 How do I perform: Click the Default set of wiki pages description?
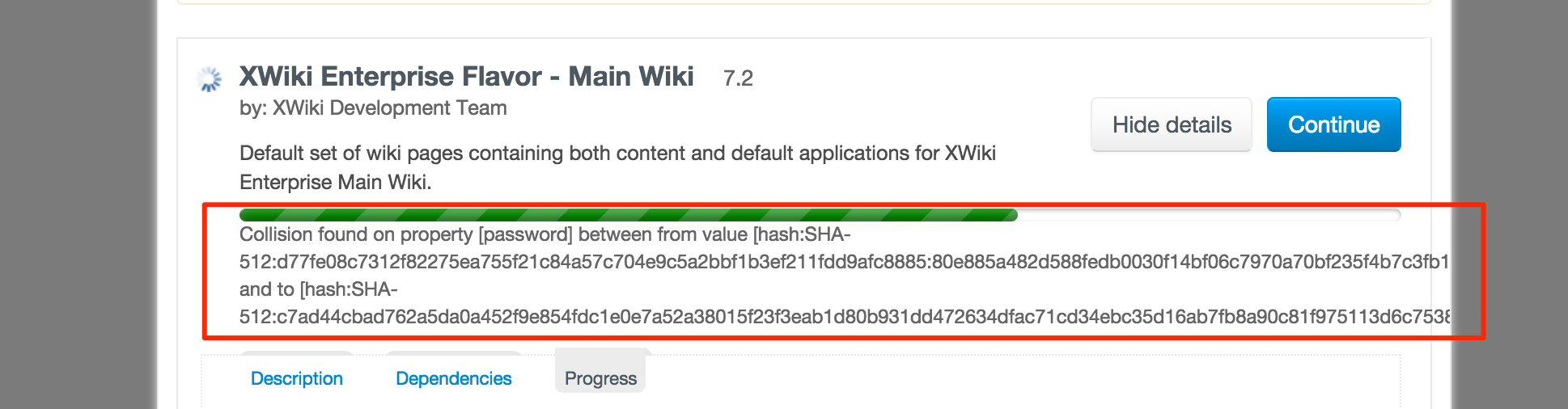(x=617, y=154)
